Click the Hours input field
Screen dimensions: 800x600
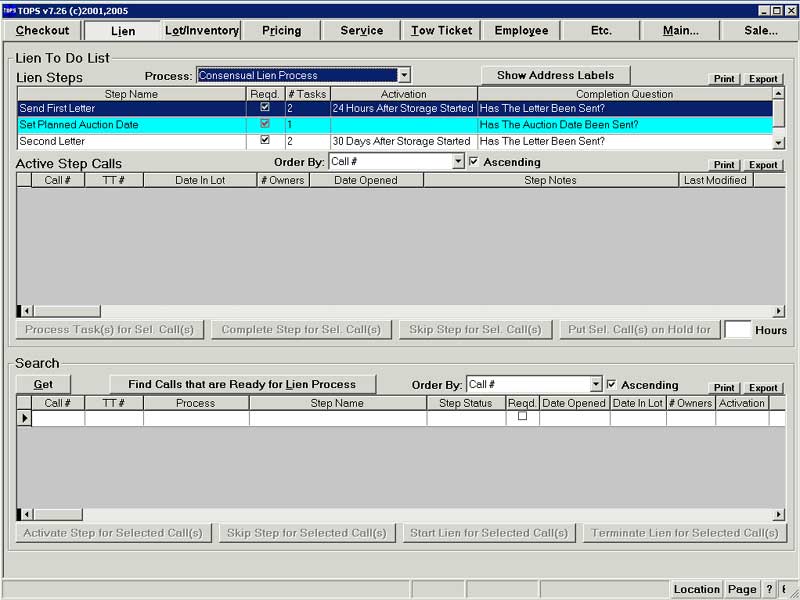[x=738, y=330]
